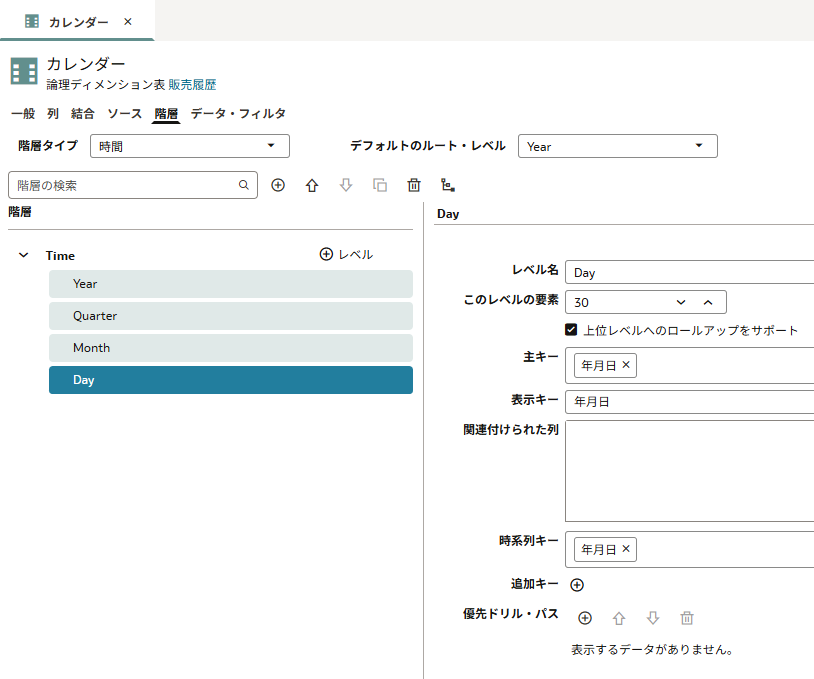Click the duplicate hierarchy icon

click(x=380, y=185)
